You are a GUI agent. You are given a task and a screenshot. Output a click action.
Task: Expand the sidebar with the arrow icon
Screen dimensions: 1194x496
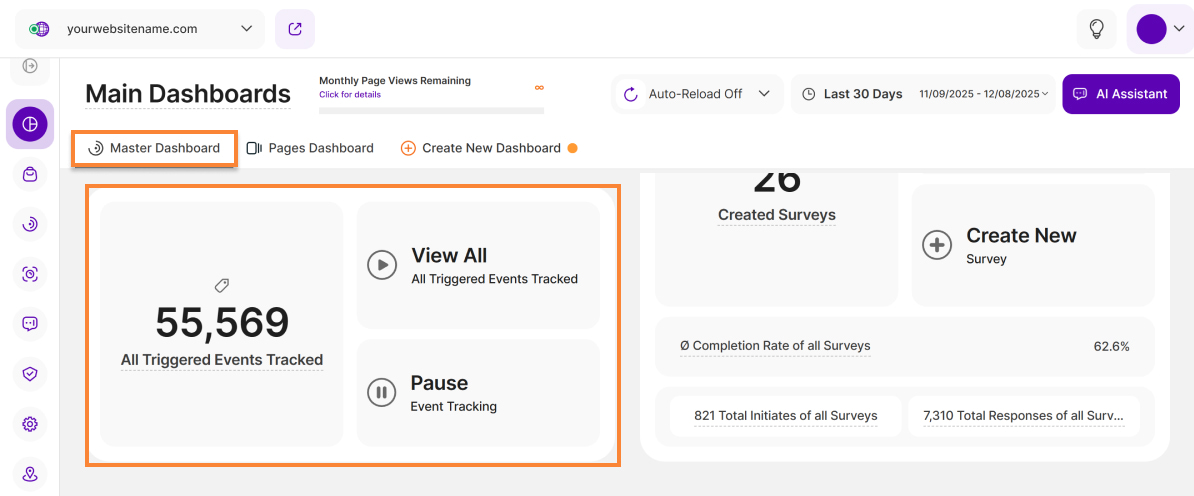[30, 66]
